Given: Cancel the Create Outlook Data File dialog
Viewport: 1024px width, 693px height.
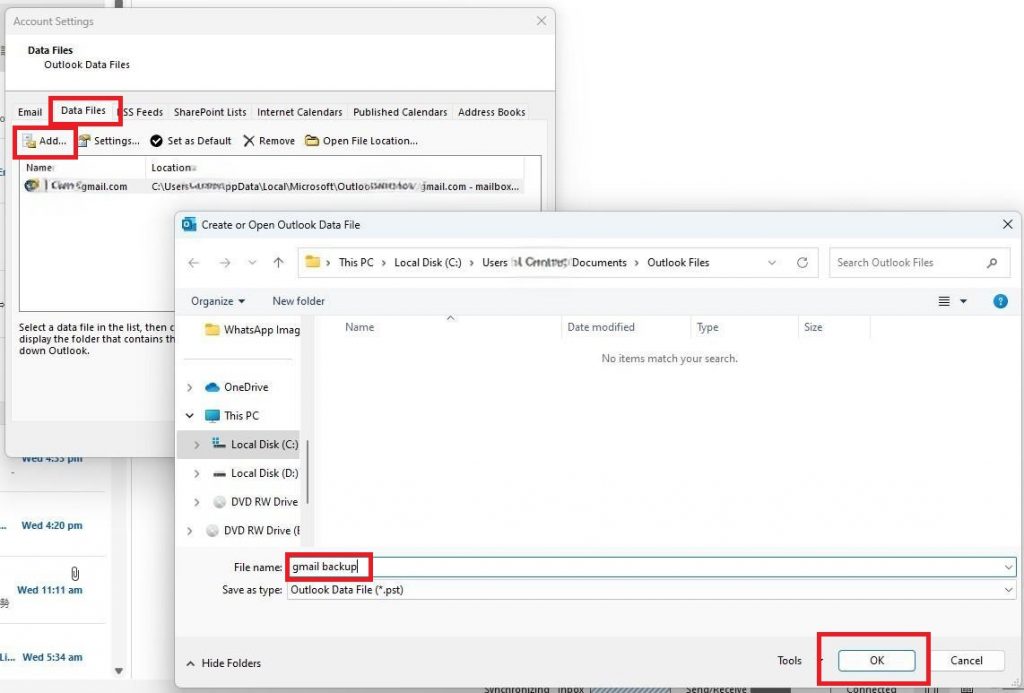Looking at the screenshot, I should (x=966, y=660).
